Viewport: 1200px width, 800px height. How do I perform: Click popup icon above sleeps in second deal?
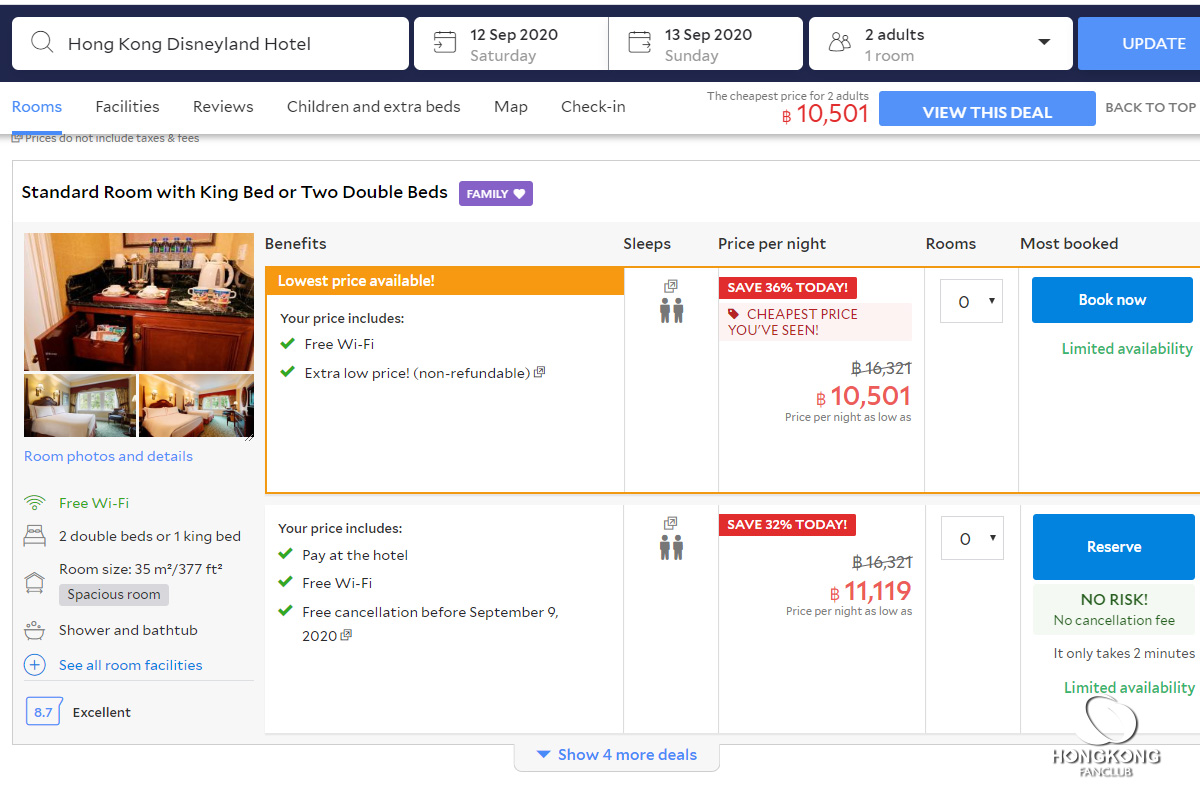tap(671, 523)
